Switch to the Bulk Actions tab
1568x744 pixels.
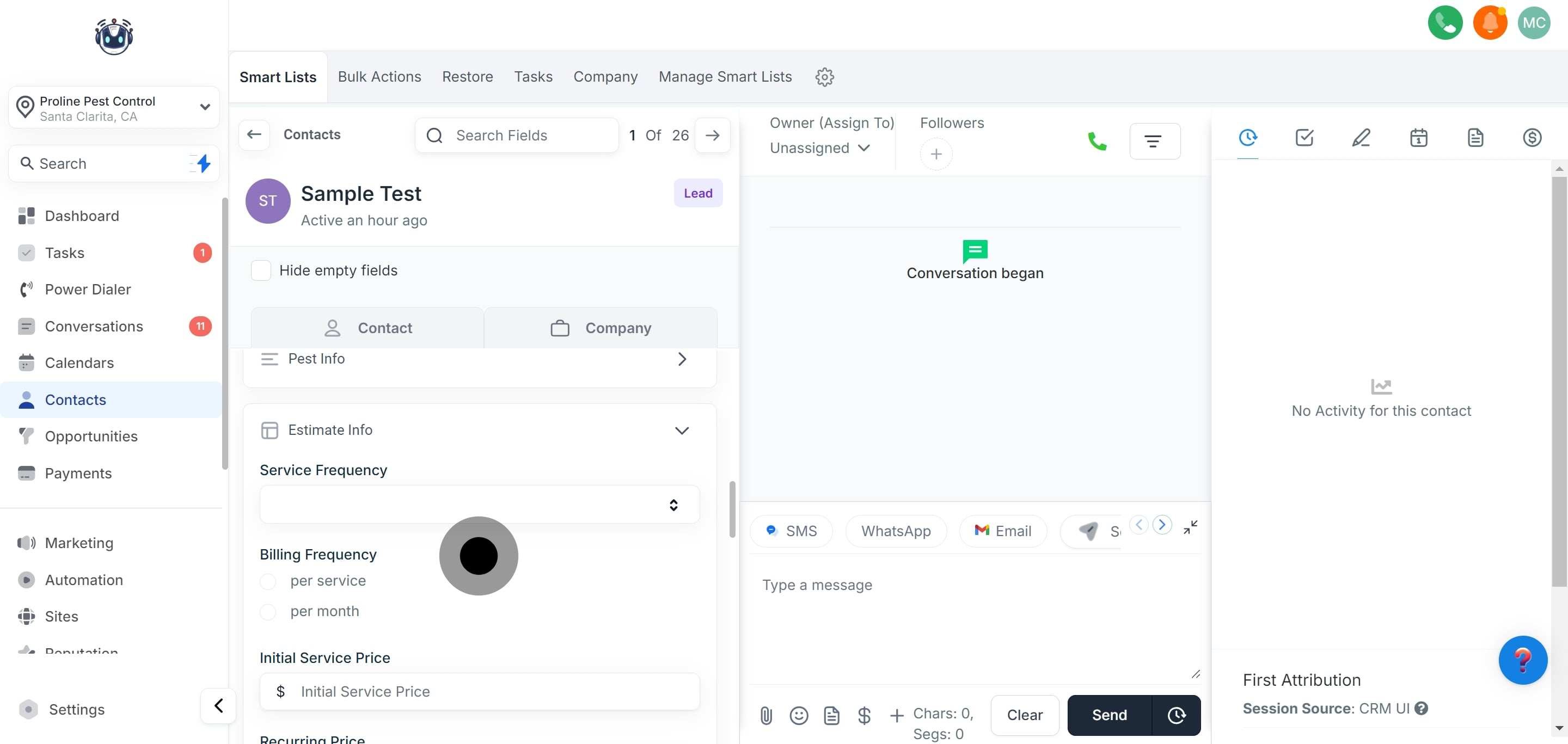379,77
